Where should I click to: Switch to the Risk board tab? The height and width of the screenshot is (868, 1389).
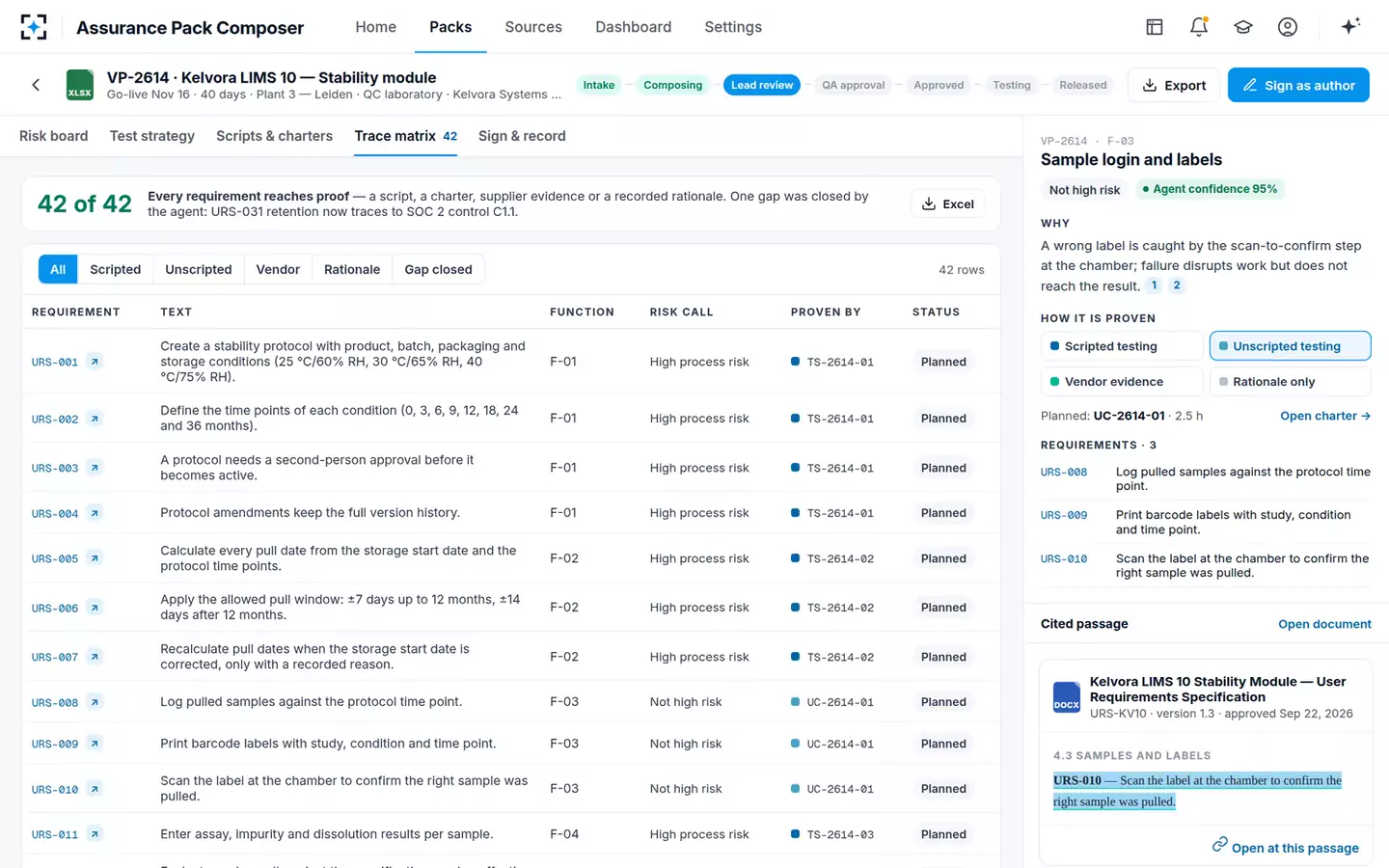pyautogui.click(x=54, y=136)
